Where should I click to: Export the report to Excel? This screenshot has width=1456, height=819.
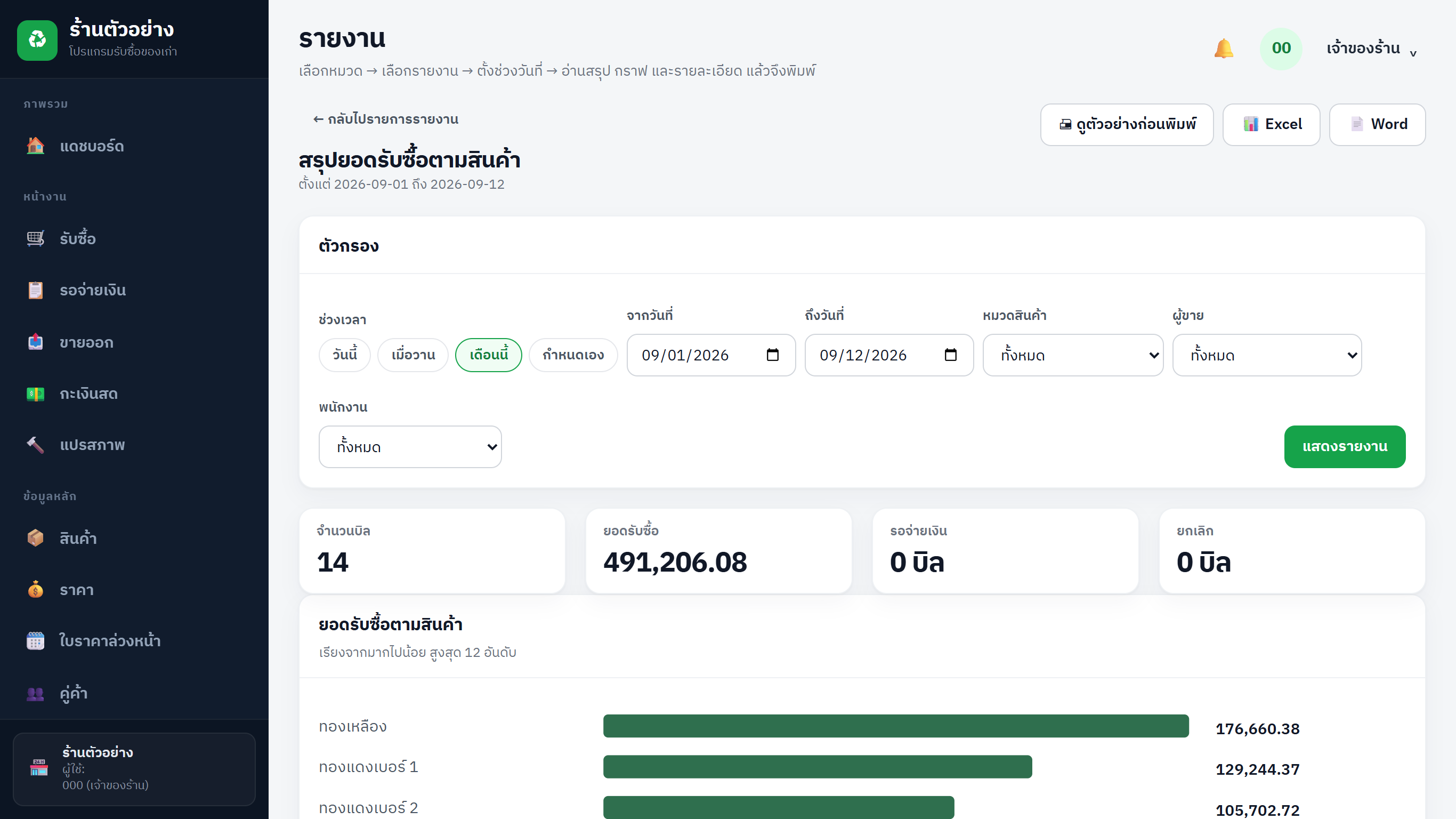click(x=1271, y=124)
